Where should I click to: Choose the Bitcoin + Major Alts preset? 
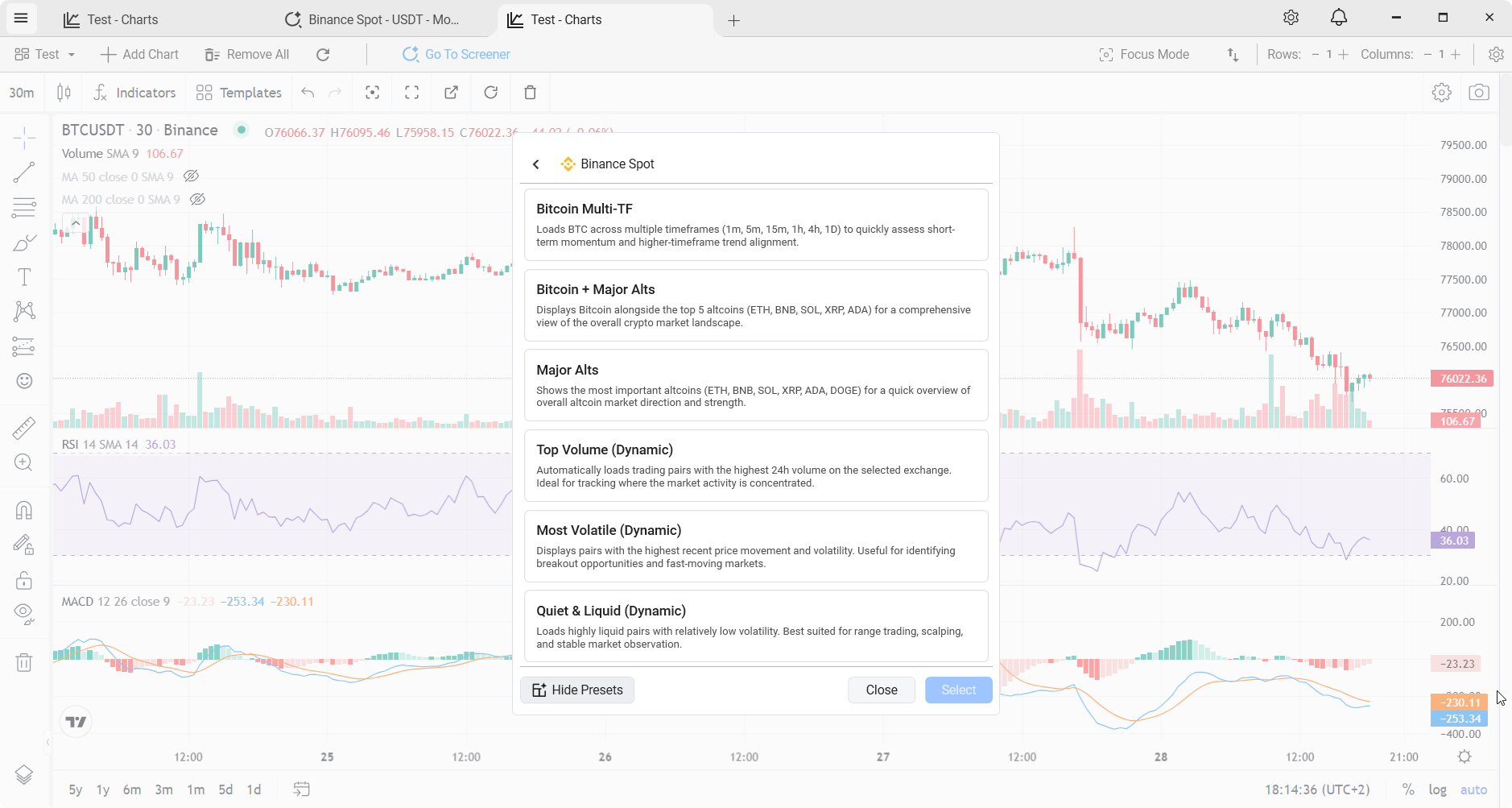(755, 305)
